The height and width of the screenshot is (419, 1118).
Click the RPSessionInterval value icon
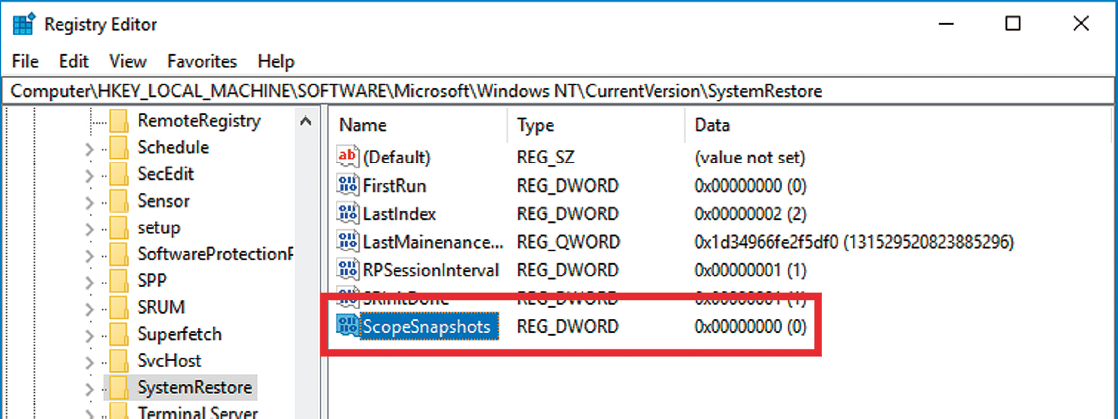[348, 269]
